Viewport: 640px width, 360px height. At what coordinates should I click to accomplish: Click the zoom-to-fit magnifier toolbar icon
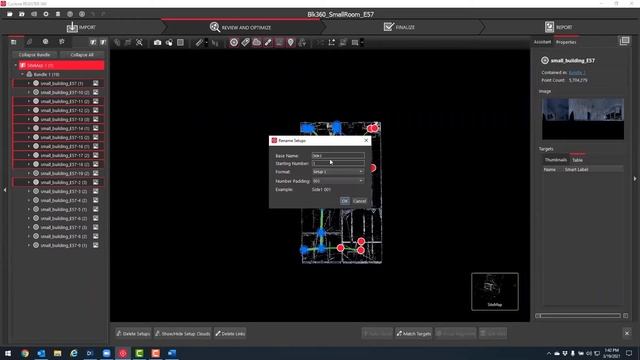139,42
